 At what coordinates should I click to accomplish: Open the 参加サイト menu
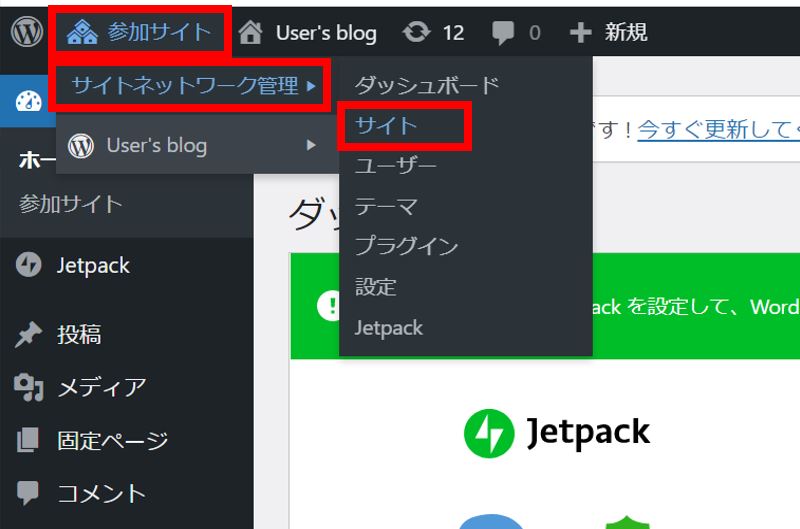point(140,32)
